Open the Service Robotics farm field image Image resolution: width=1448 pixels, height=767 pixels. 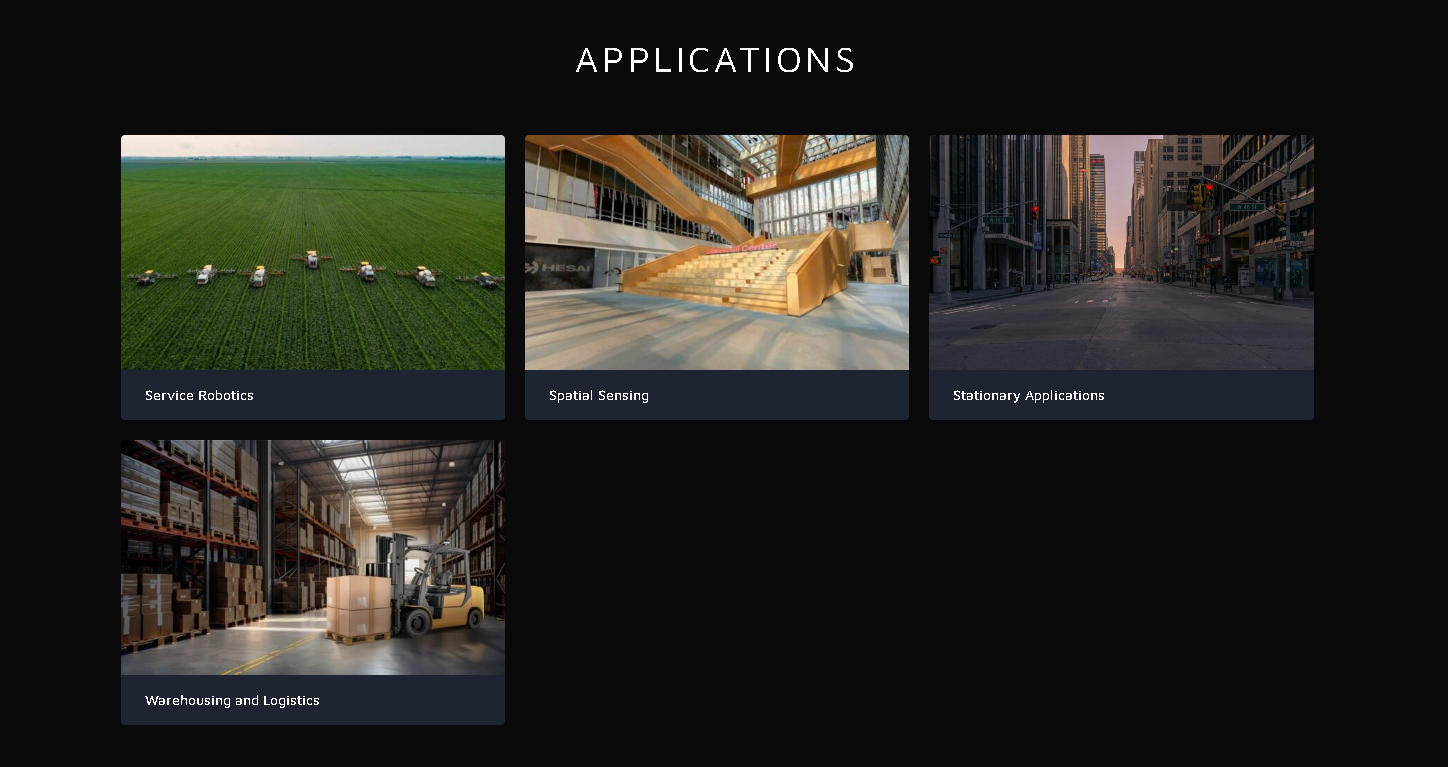pos(313,252)
